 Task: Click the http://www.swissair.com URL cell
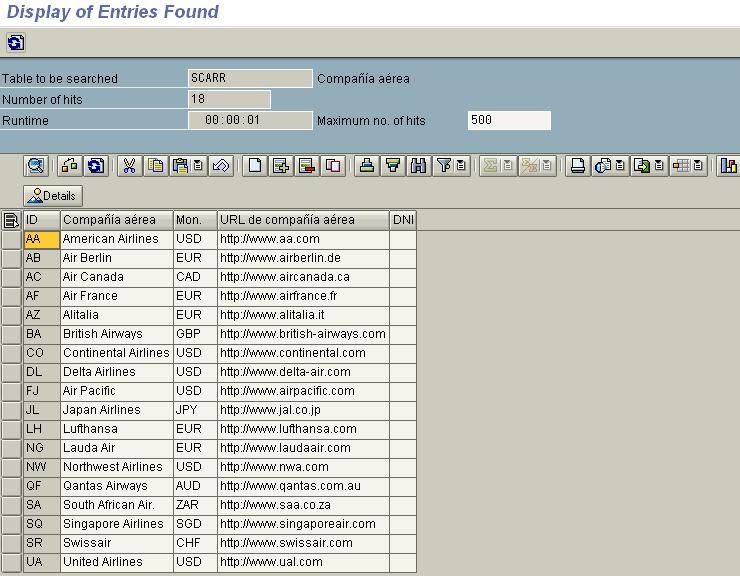point(303,543)
